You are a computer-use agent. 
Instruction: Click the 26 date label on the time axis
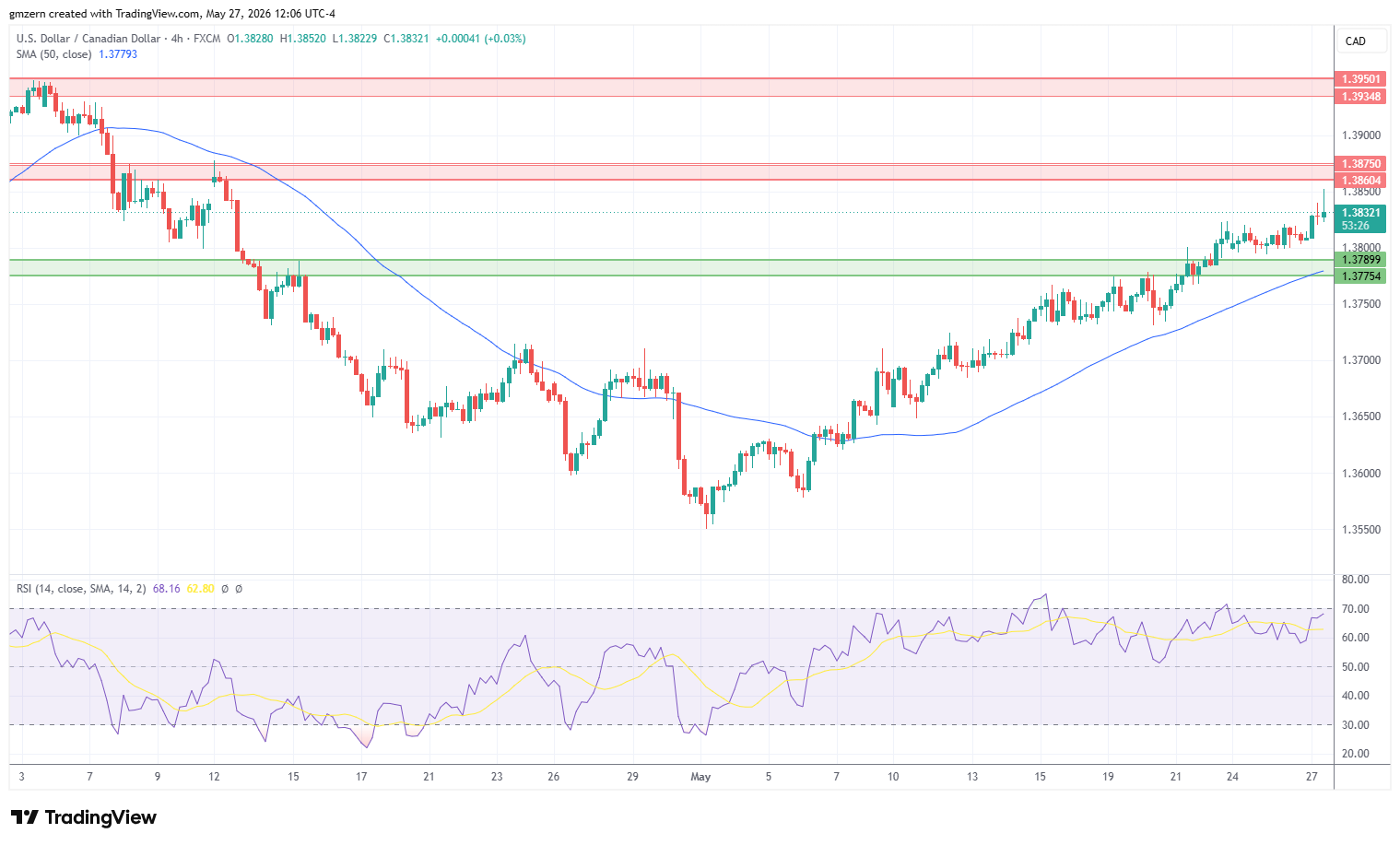click(553, 777)
